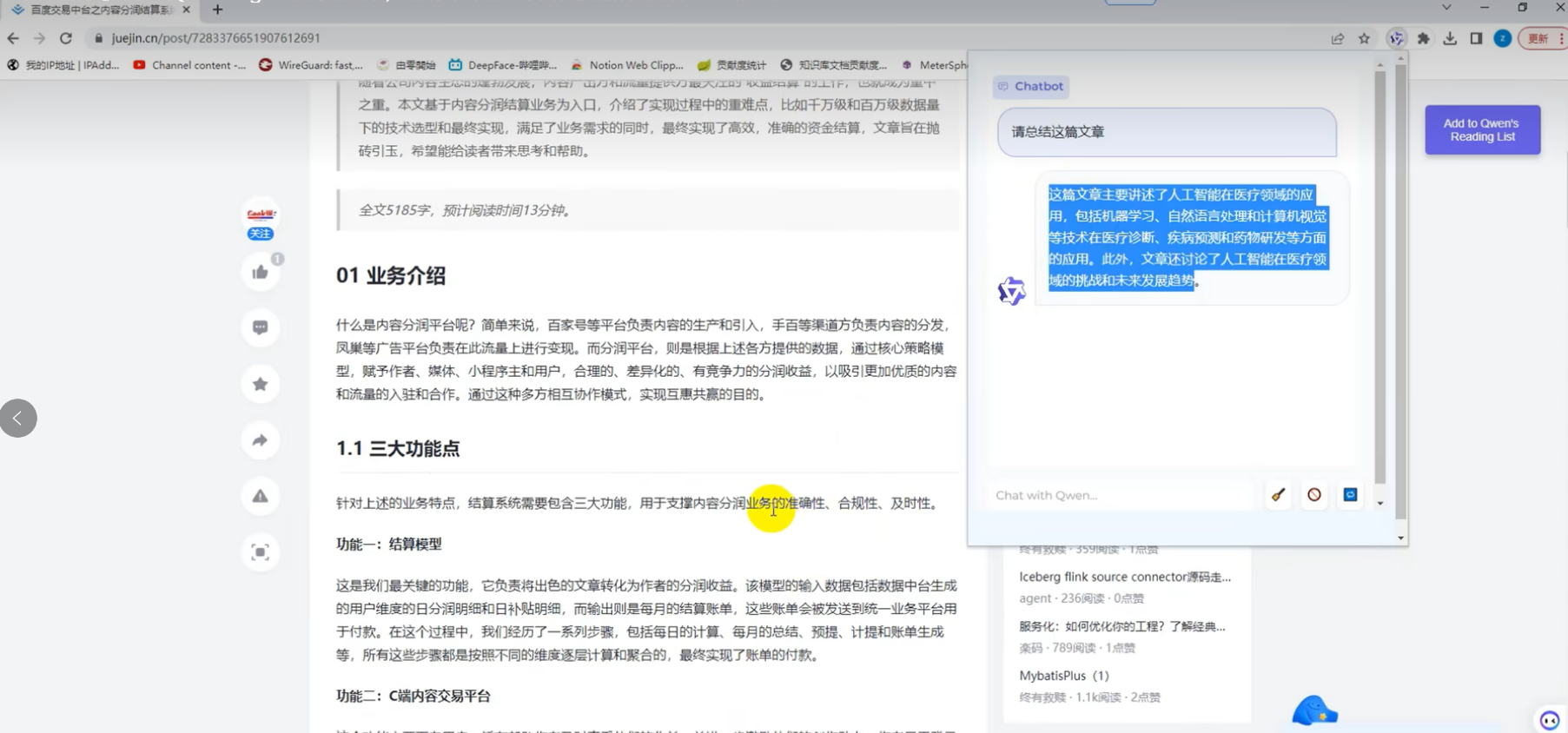Click the broom clear-chat icon
Screen dimensions: 1568x733
pyautogui.click(x=1278, y=495)
